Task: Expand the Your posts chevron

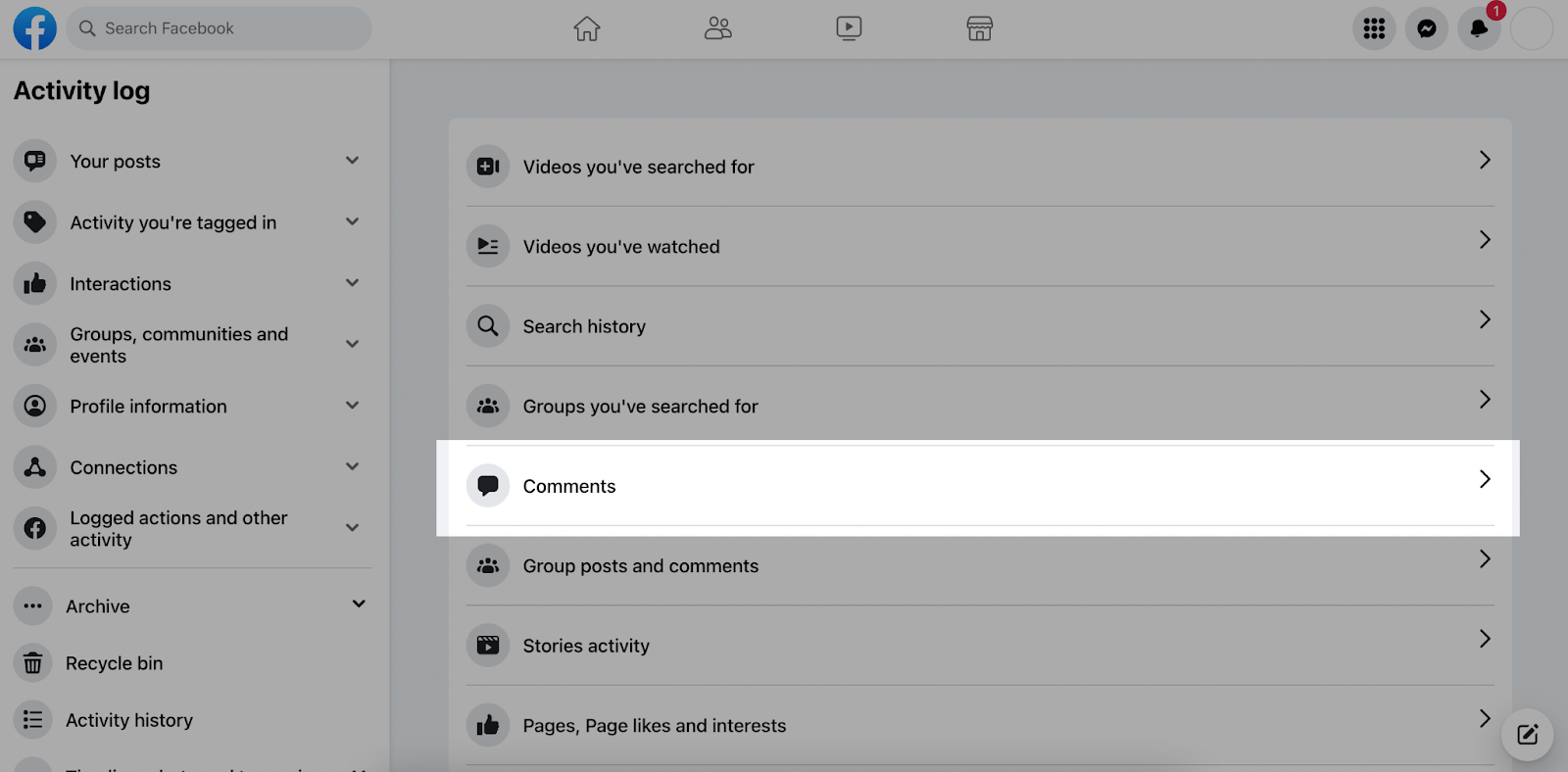Action: pos(353,161)
